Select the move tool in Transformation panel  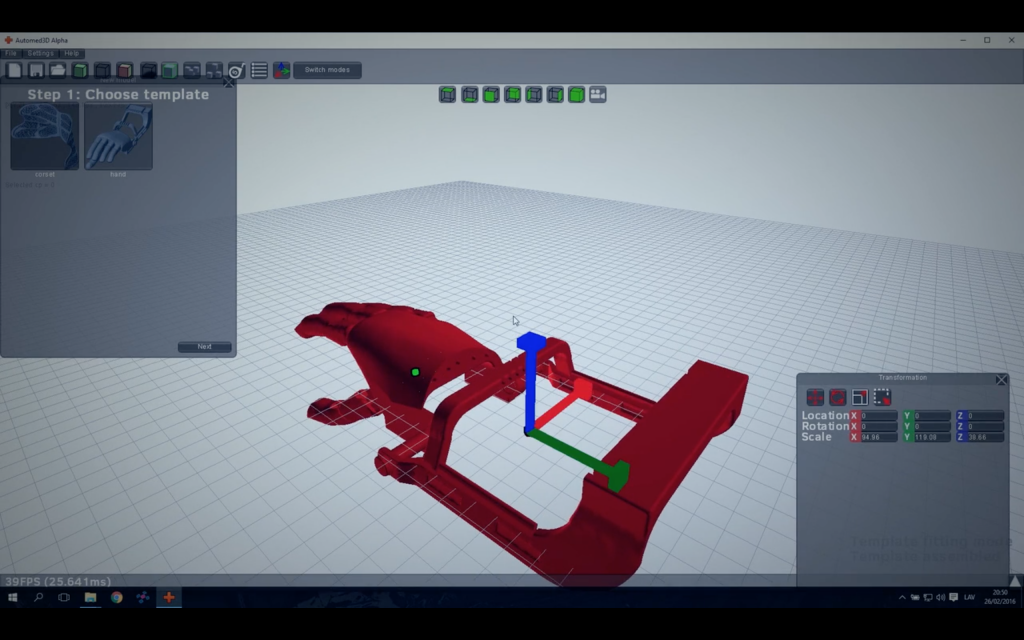pyautogui.click(x=815, y=398)
